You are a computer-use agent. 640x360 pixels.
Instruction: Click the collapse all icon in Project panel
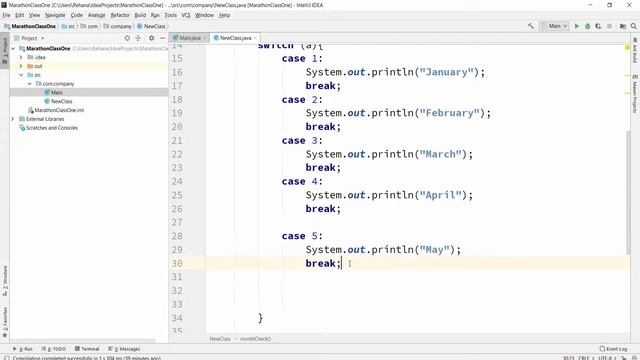pos(138,38)
